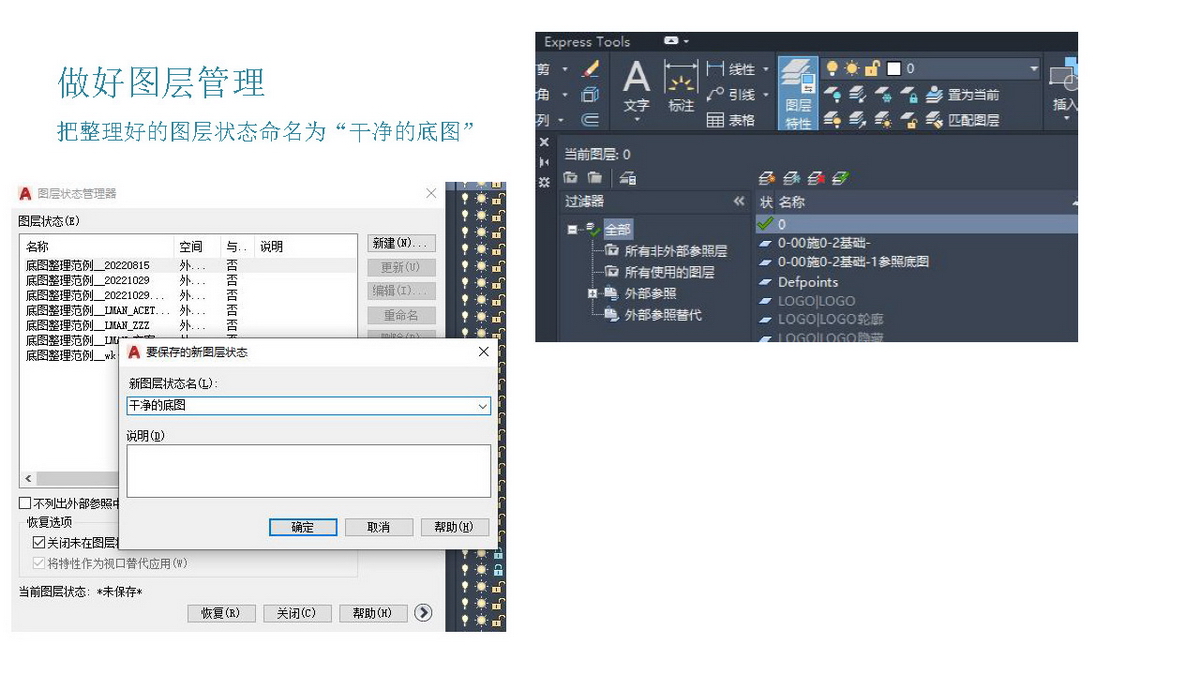Click layer unlock icon in the ribbon's lower row
Image resolution: width=1200 pixels, height=675 pixels.
pos(909,120)
